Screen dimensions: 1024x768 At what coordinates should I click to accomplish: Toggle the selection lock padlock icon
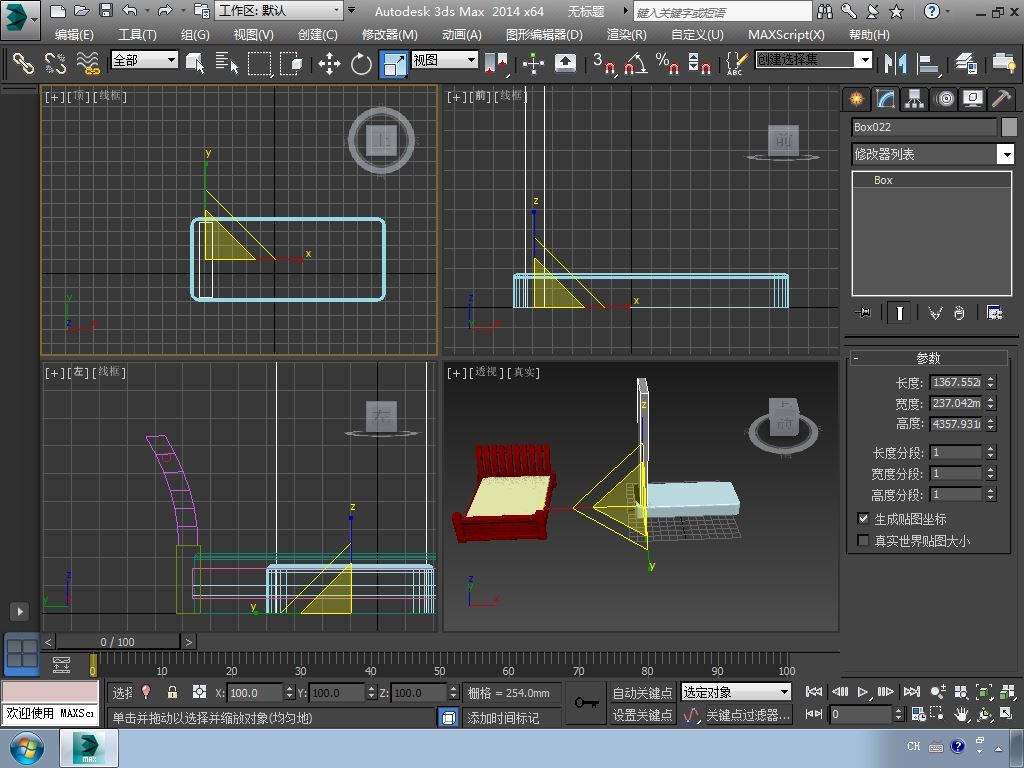tap(172, 692)
